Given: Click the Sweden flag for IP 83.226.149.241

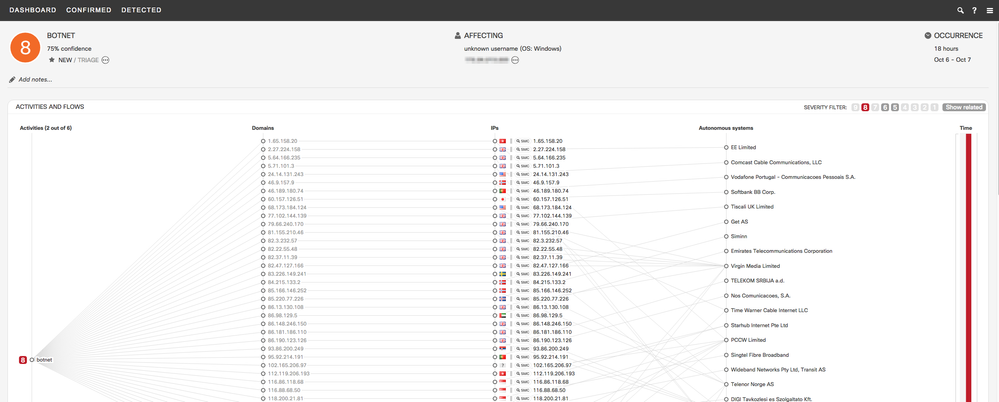Looking at the screenshot, I should (x=503, y=273).
